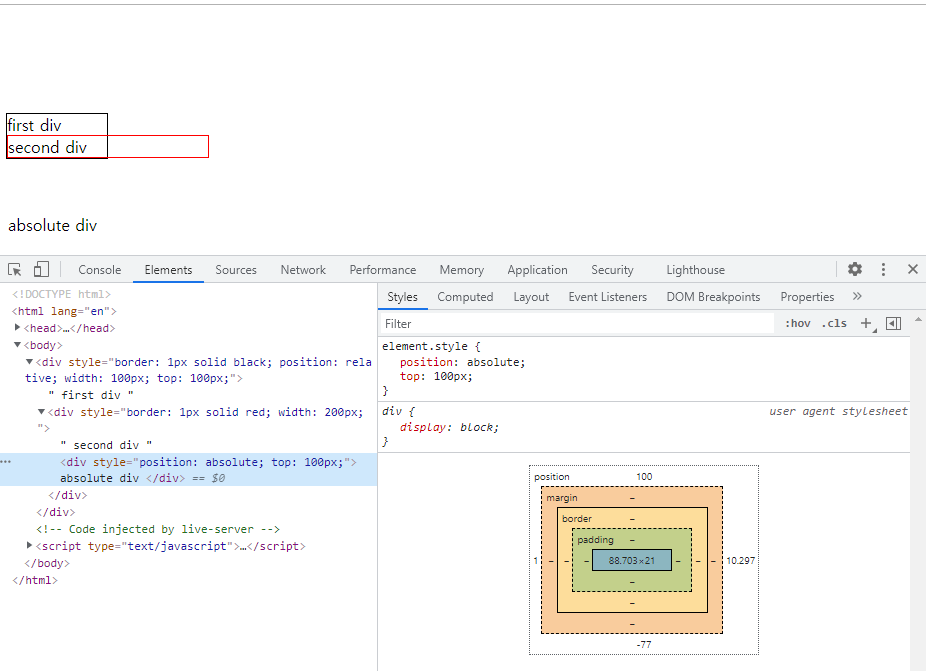This screenshot has width=926, height=671.
Task: Collapse the red-bordered second div node
Action: [41, 412]
